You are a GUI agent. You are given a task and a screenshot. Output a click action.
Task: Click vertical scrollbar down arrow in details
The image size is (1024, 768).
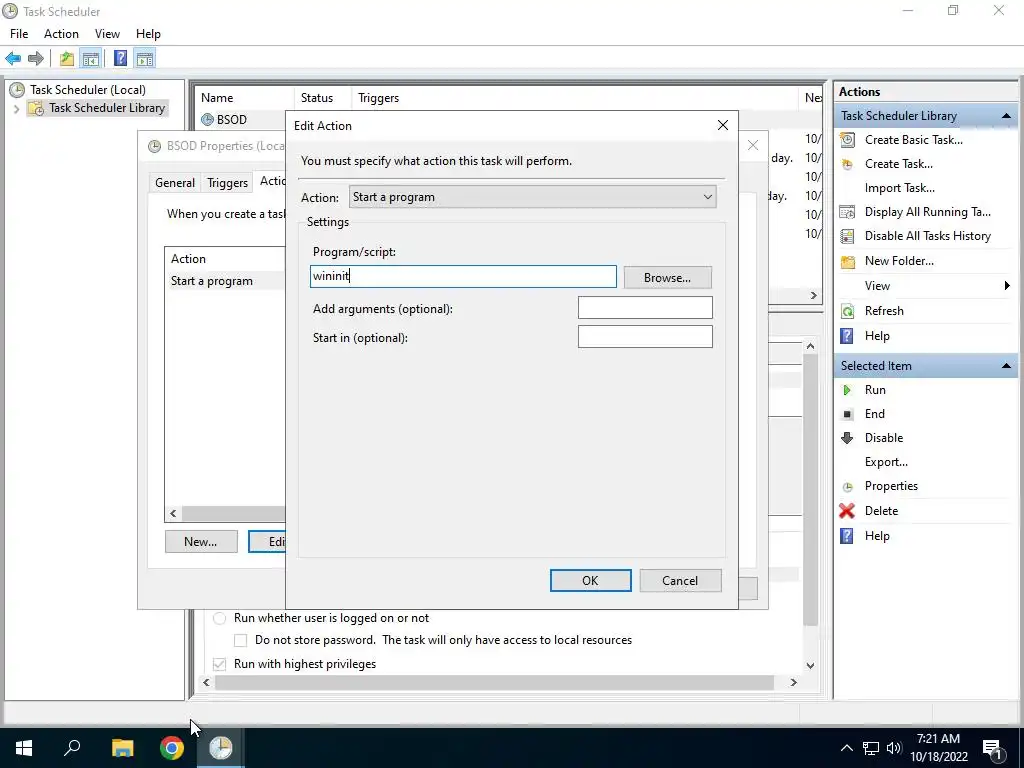(x=810, y=665)
